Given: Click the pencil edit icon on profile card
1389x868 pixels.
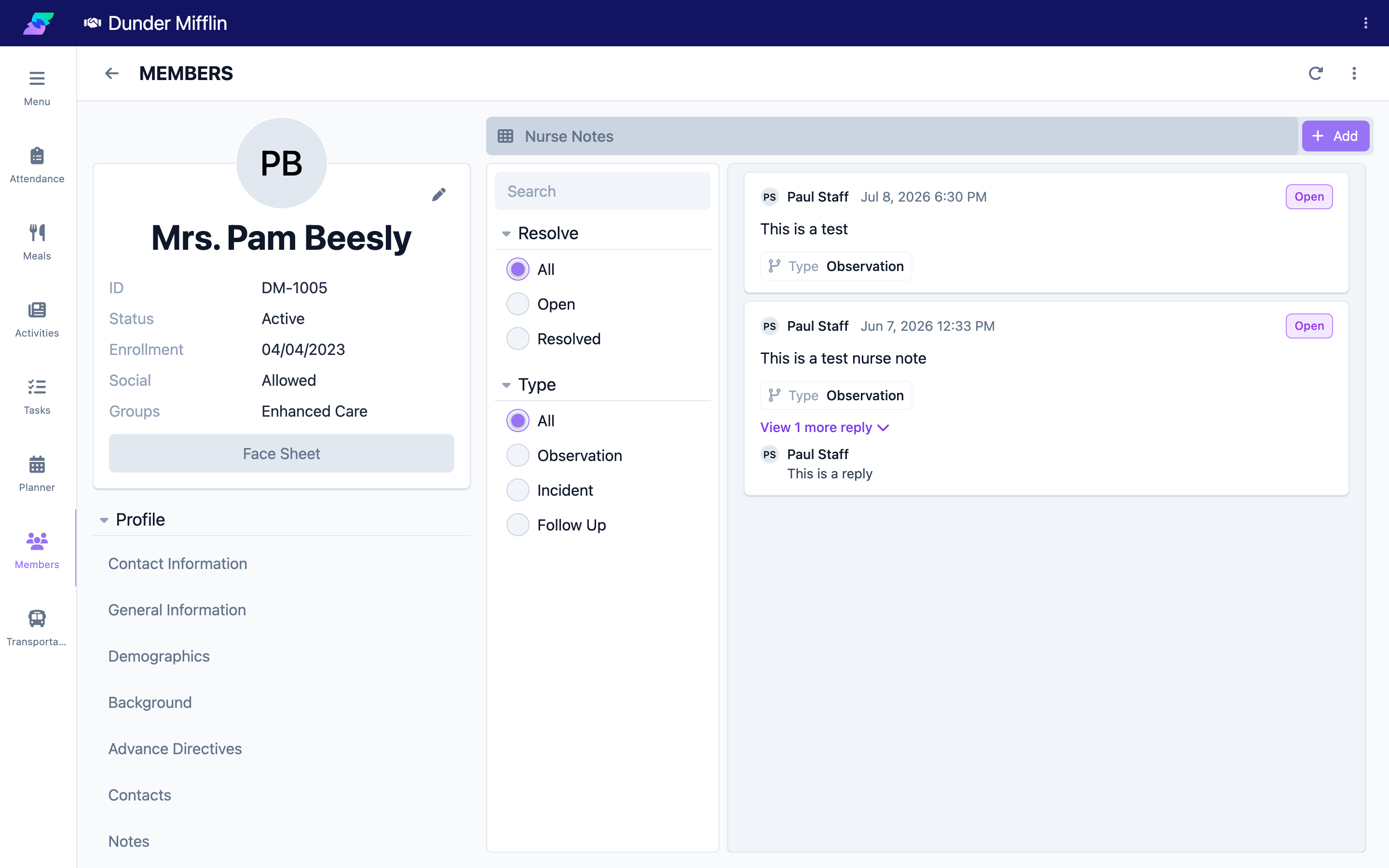Looking at the screenshot, I should tap(438, 195).
